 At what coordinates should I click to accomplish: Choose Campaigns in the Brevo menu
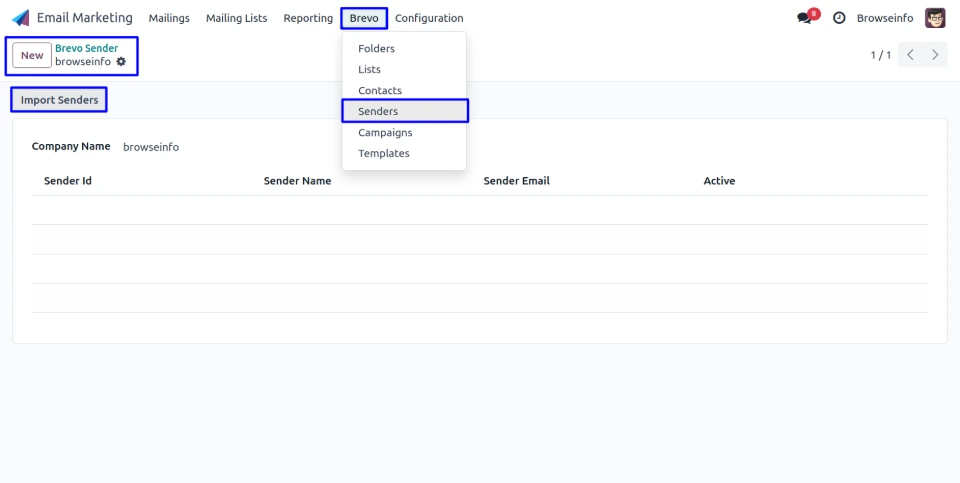(x=385, y=133)
